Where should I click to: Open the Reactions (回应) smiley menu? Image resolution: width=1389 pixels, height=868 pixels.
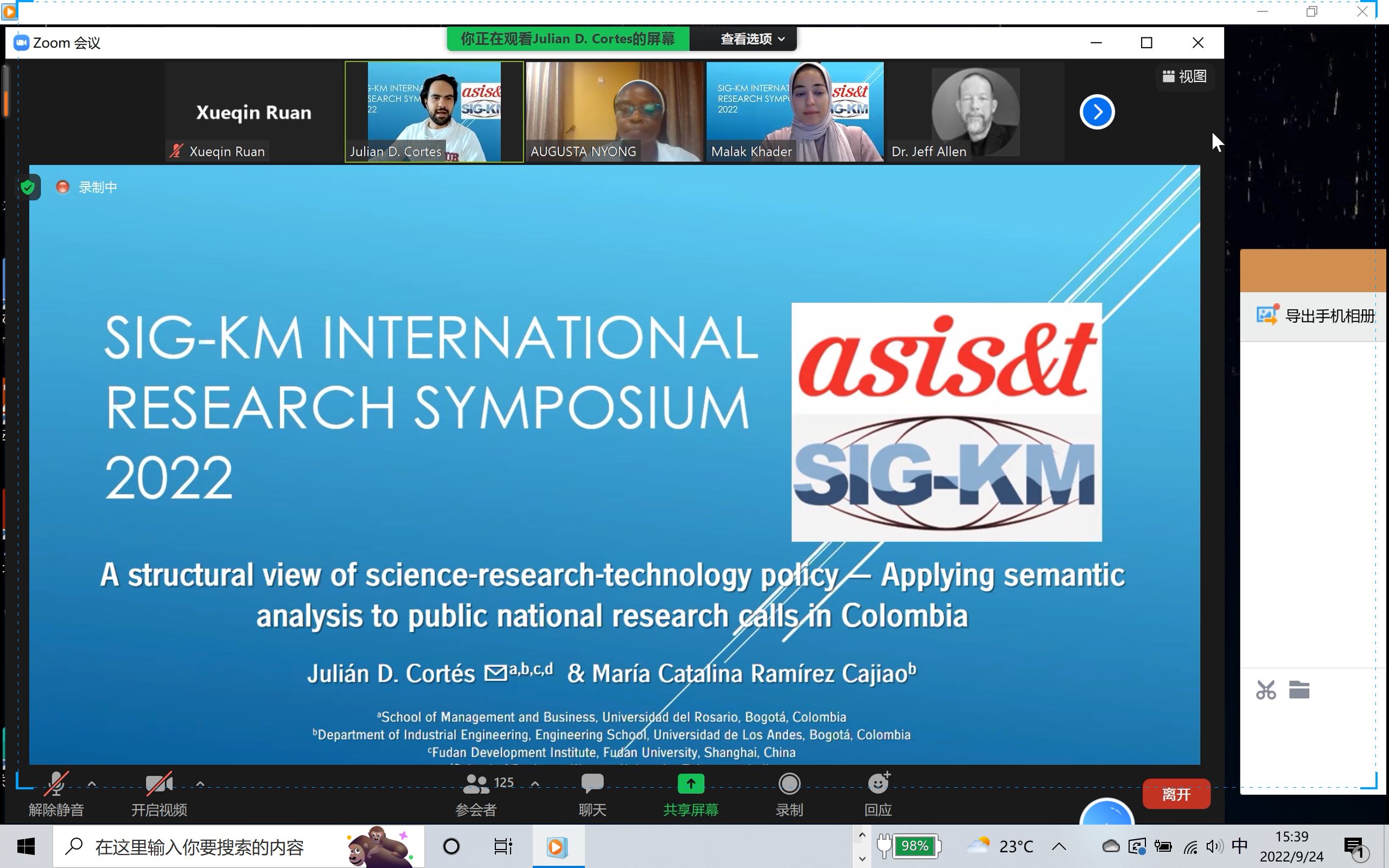tap(877, 783)
